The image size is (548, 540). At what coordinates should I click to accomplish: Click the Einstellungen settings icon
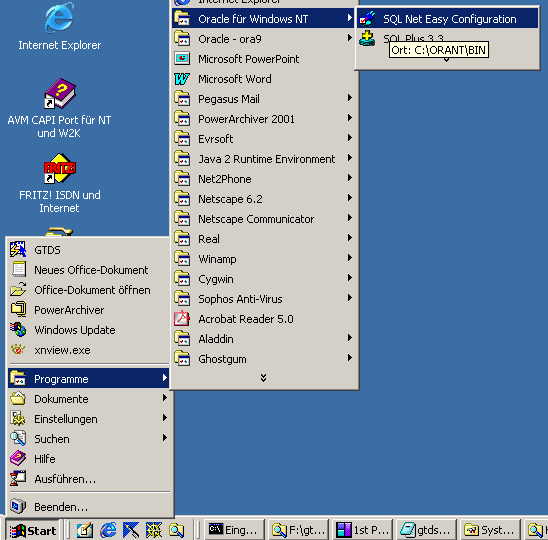pyautogui.click(x=18, y=418)
